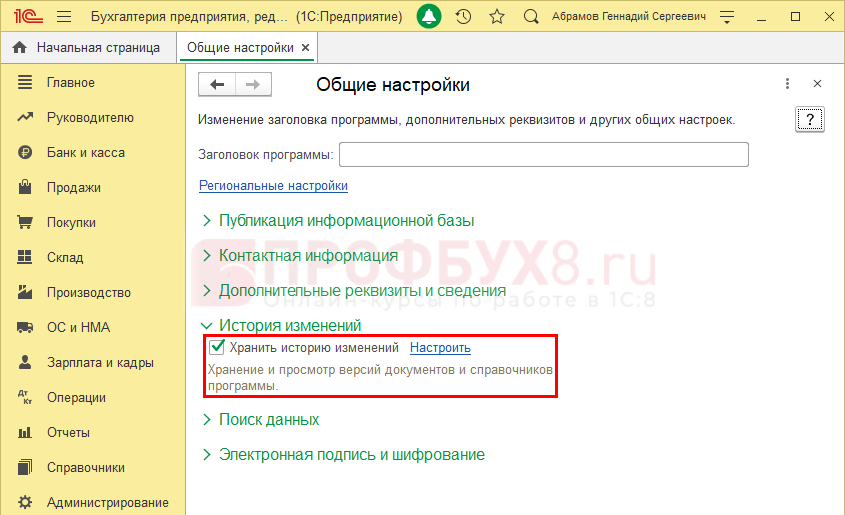Screen dimensions: 845x515
Task: Click the Производство factory icon
Action: pyautogui.click(x=25, y=292)
